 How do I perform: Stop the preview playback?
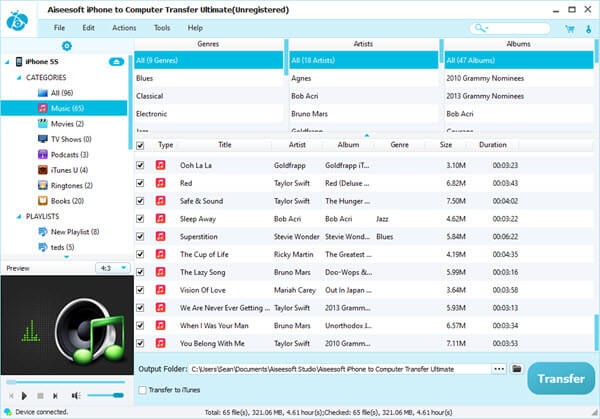40,396
